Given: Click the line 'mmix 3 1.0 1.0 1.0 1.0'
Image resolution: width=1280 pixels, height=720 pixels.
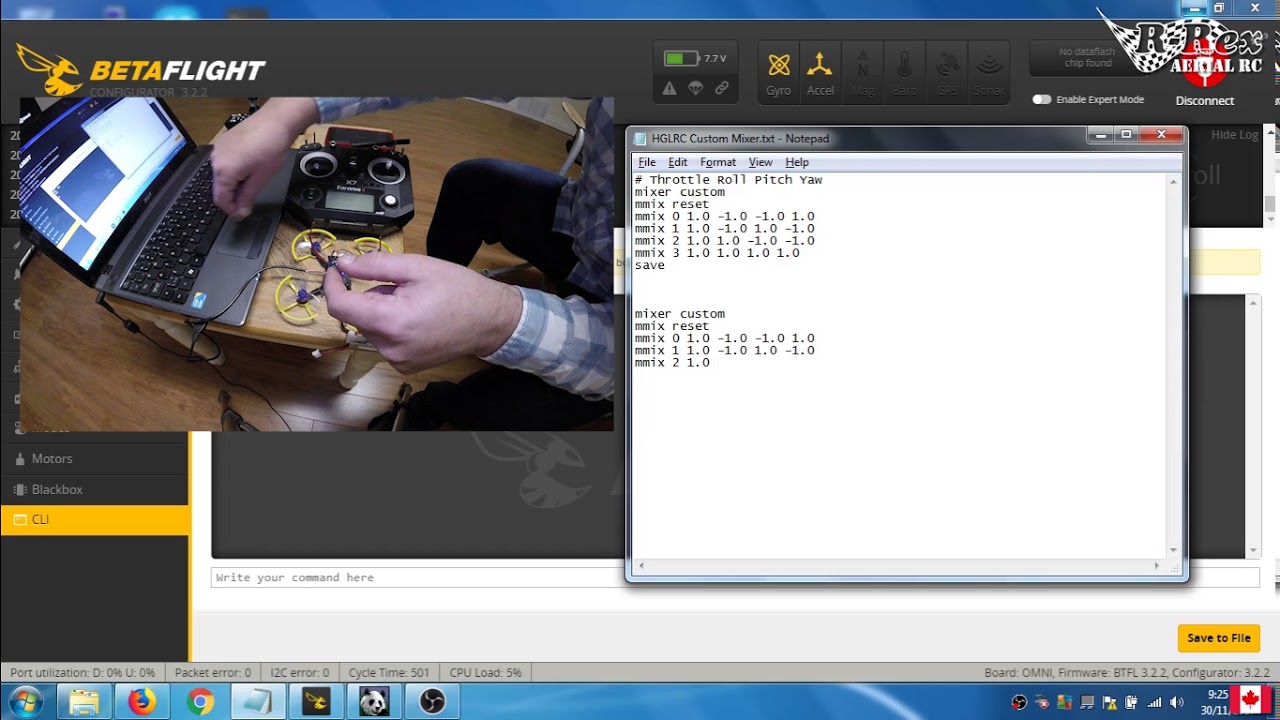Looking at the screenshot, I should (x=717, y=253).
